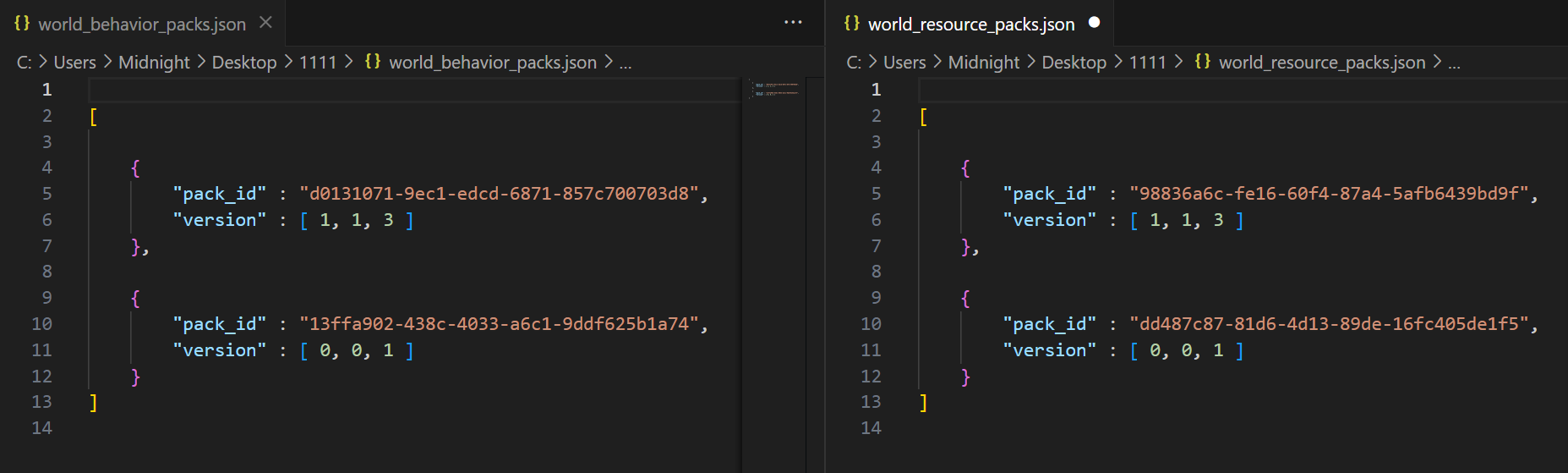Click line number 4 in left editor

tap(47, 168)
